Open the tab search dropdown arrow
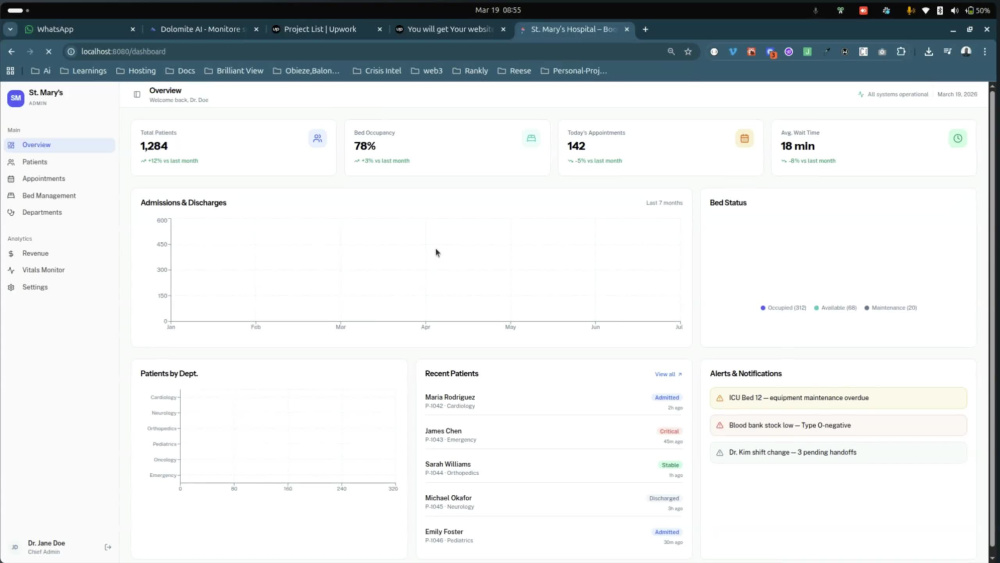This screenshot has height=563, width=1000. tap(10, 29)
